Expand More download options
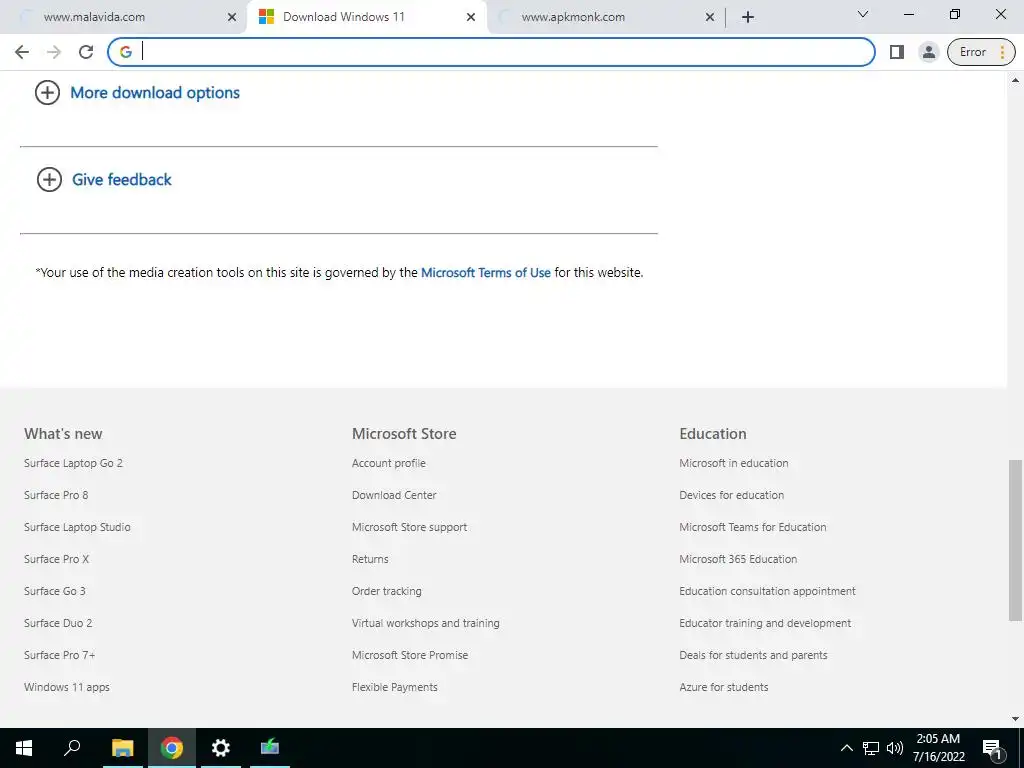This screenshot has width=1024, height=768. tap(137, 93)
